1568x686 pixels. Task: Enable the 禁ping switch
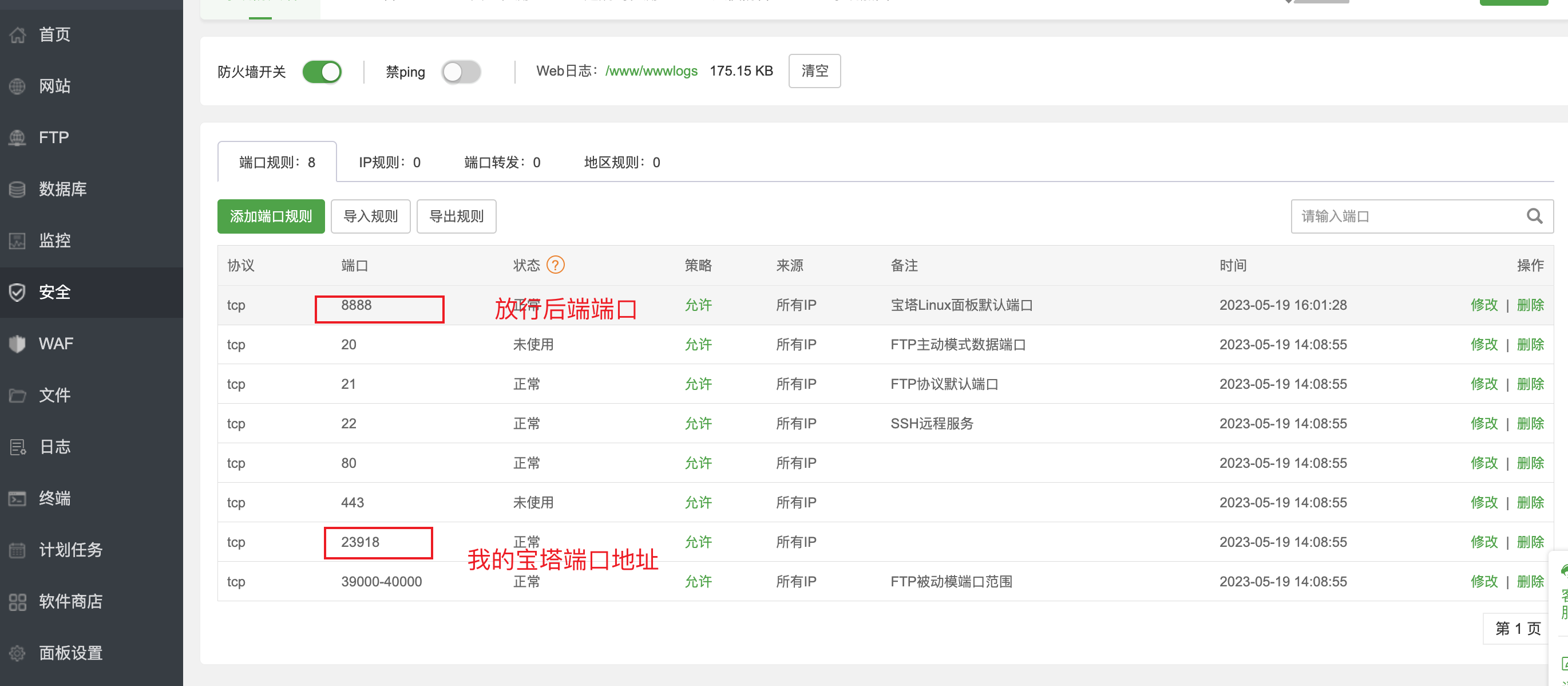click(x=461, y=72)
